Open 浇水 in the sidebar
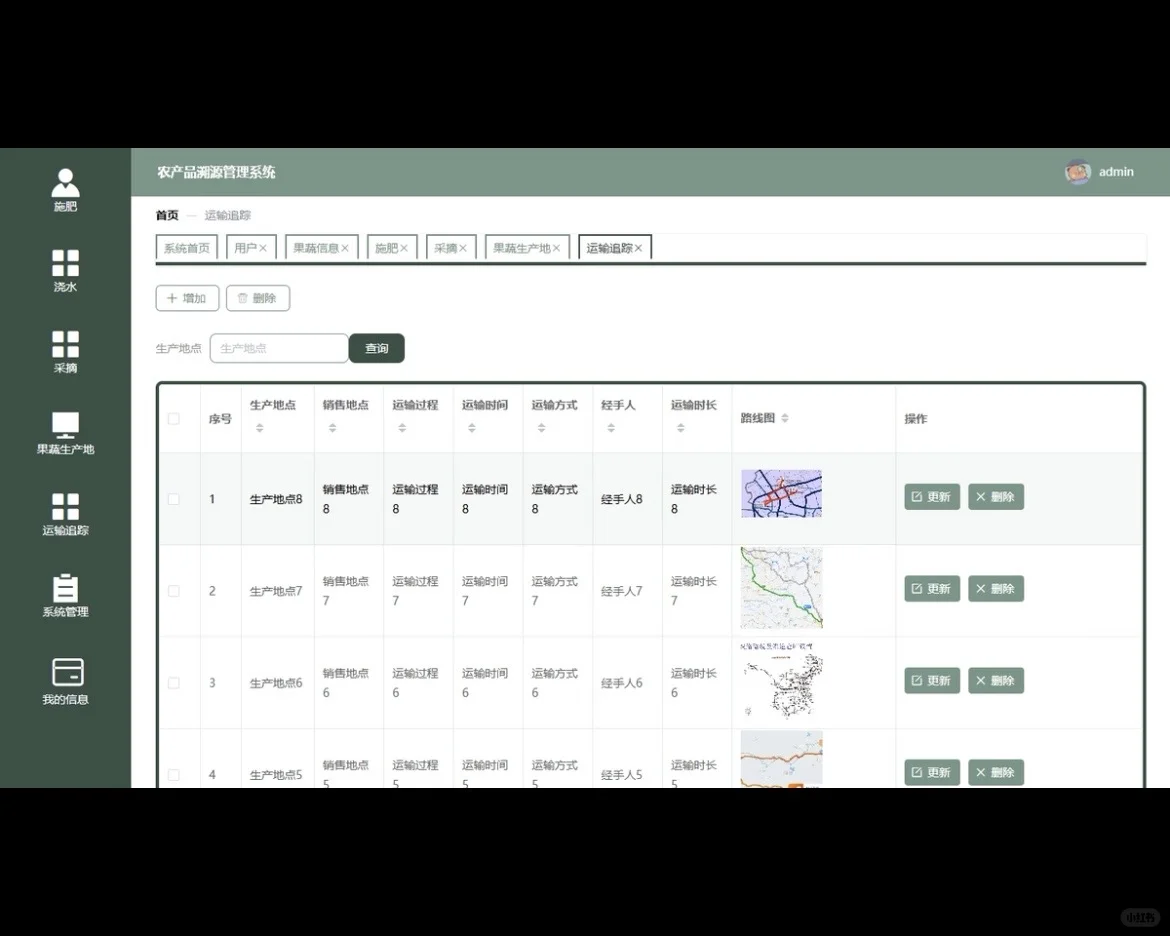The image size is (1170, 936). [x=65, y=271]
